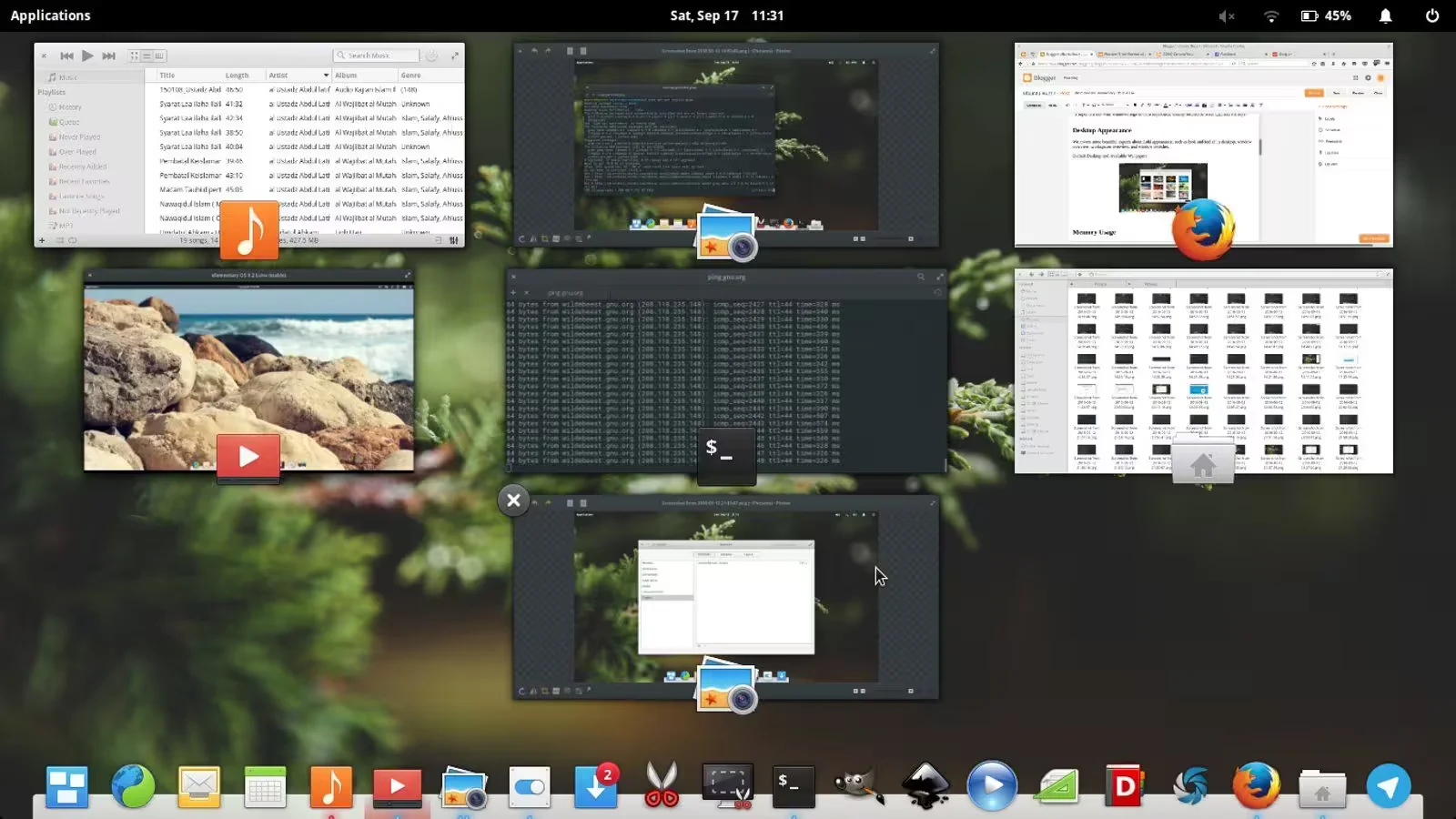Open the Mail app in dock
Screen dimensions: 1456x819
[x=198, y=787]
